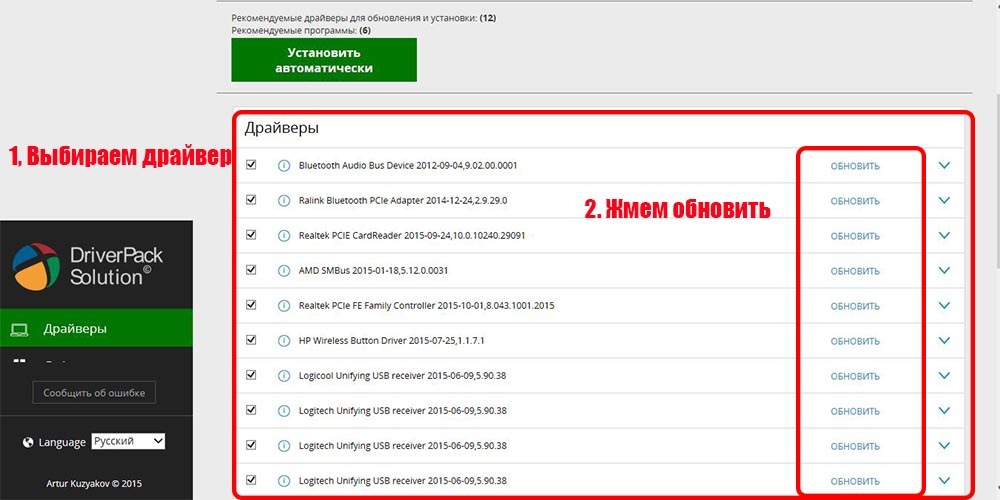Screen dimensions: 1000x500
Task: Expand the Realtek PCIE CardReader row chevron
Action: (x=945, y=235)
